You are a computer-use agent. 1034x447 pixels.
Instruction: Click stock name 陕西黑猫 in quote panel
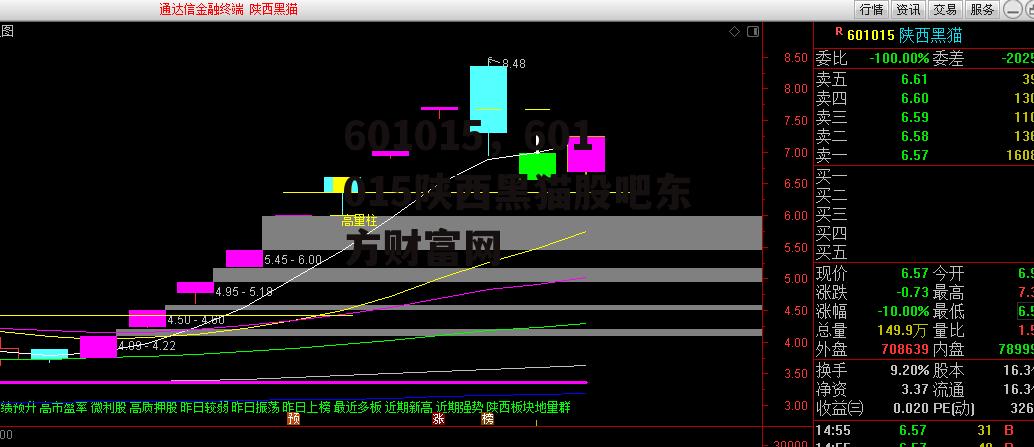(930, 35)
